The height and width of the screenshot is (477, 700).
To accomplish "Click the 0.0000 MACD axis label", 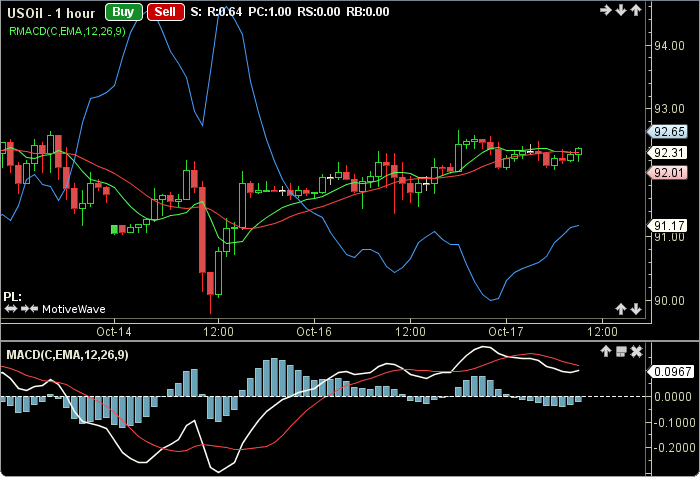I will pyautogui.click(x=673, y=397).
